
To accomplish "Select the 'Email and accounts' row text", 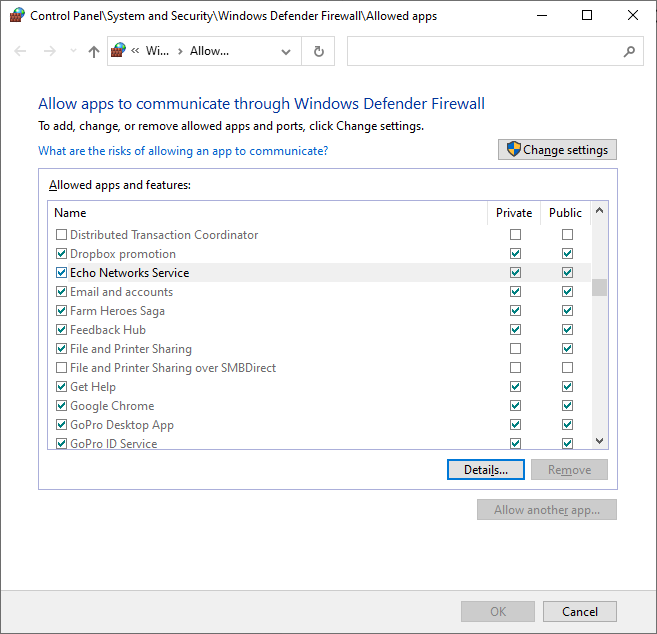I will [x=122, y=292].
